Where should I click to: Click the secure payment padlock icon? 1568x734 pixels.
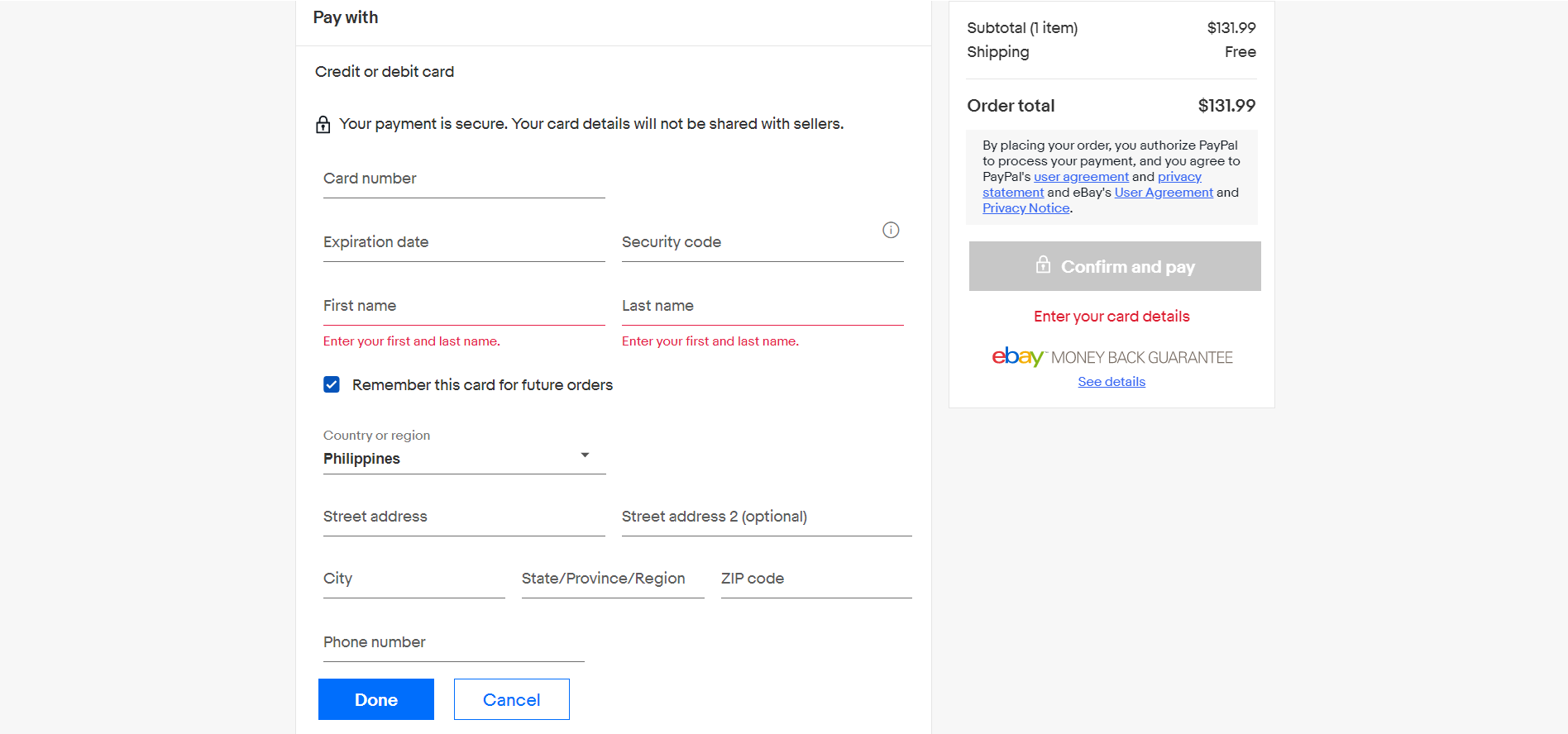tap(323, 125)
